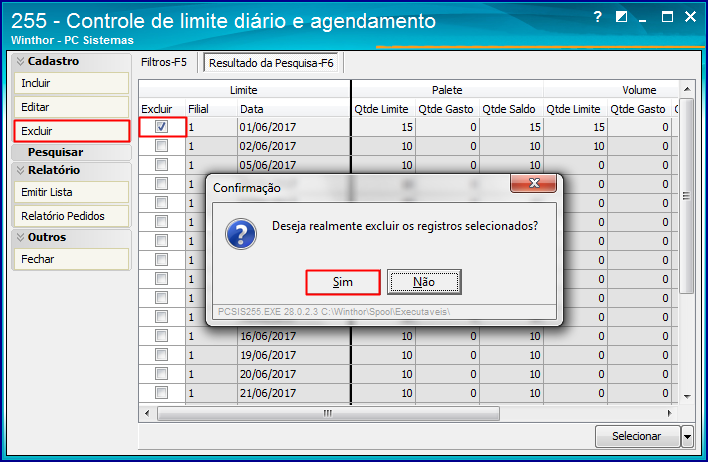Click the vertical scrollbar thumb
The height and width of the screenshot is (462, 708).
[x=687, y=196]
